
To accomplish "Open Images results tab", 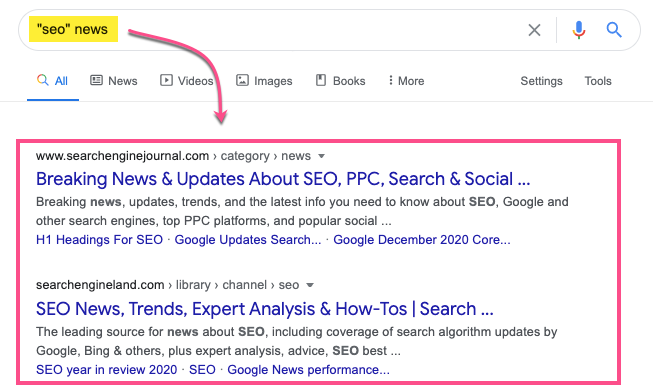I will [x=264, y=81].
